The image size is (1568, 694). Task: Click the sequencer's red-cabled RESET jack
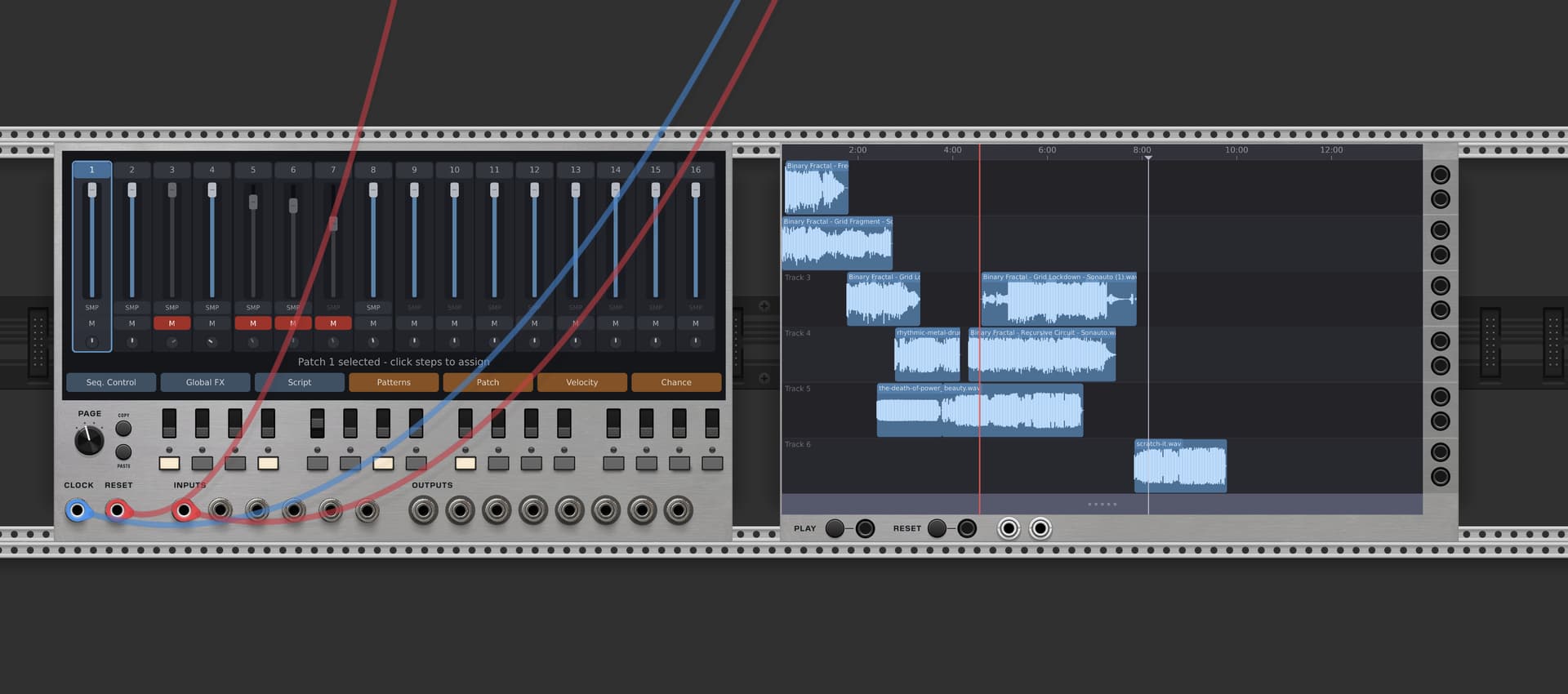[118, 511]
